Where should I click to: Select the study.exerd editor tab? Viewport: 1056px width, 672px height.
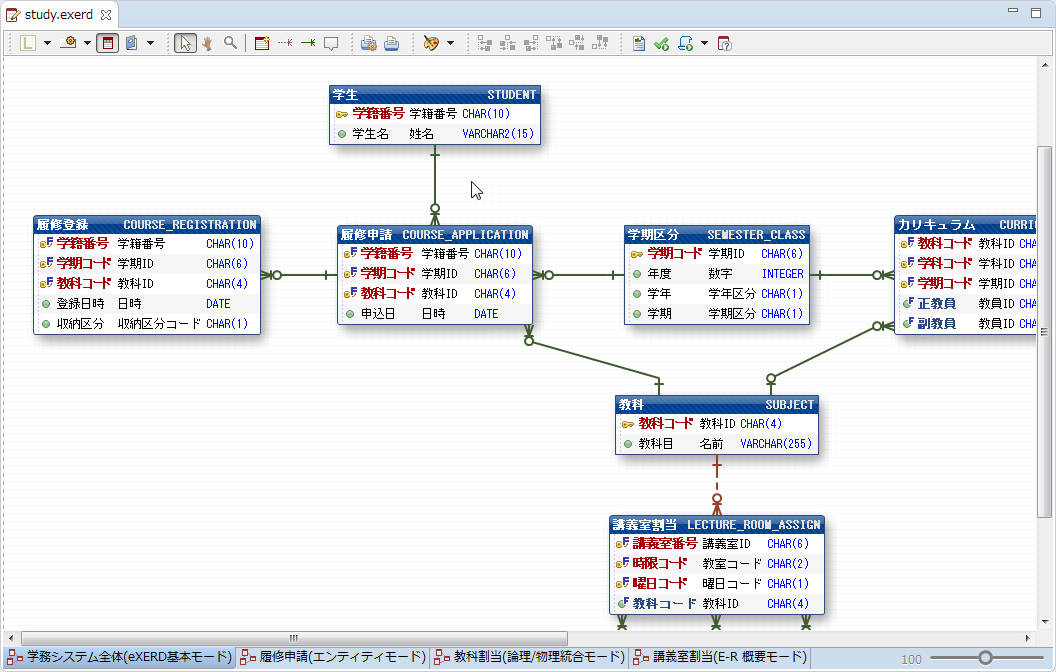(x=59, y=14)
